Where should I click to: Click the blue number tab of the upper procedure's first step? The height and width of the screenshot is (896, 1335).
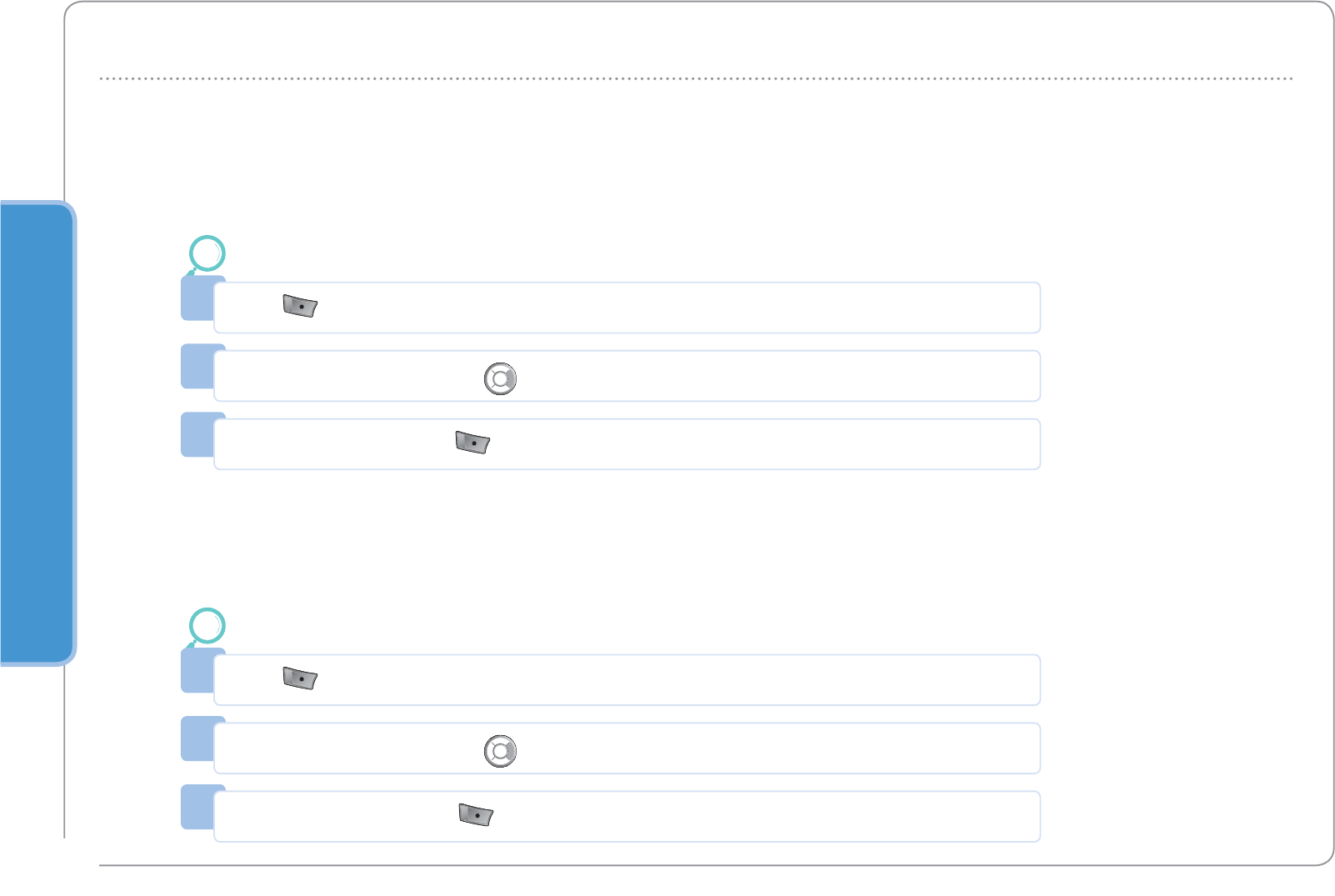(x=197, y=298)
